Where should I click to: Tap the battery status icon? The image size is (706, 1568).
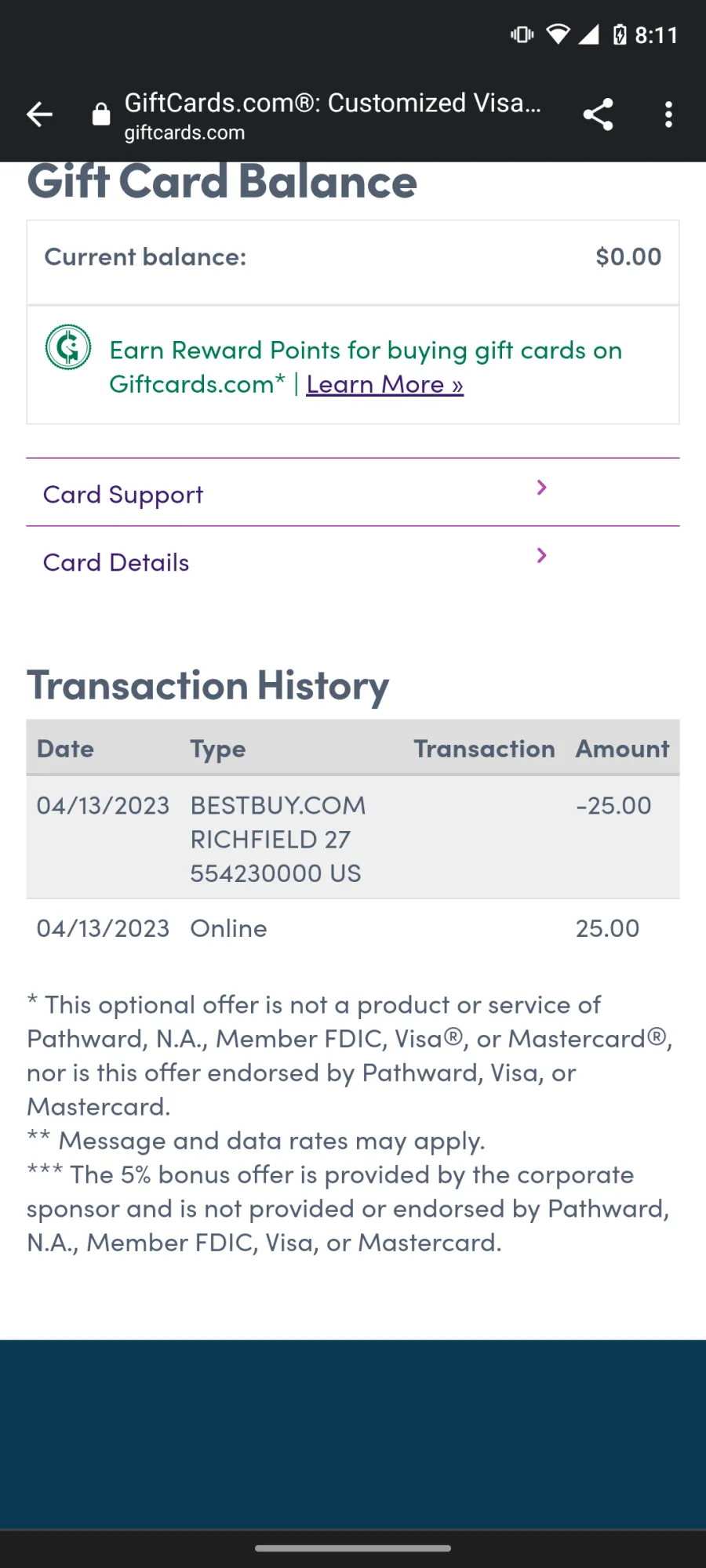click(x=620, y=34)
